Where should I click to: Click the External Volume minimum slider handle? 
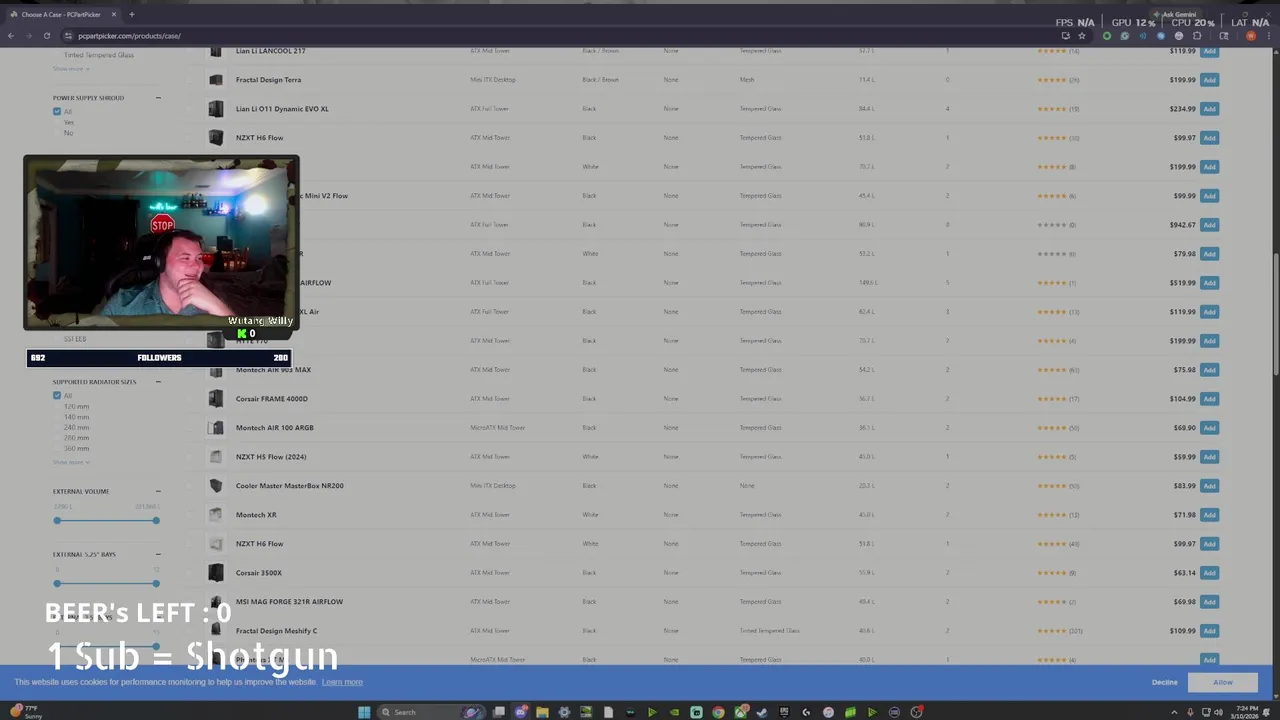click(57, 521)
